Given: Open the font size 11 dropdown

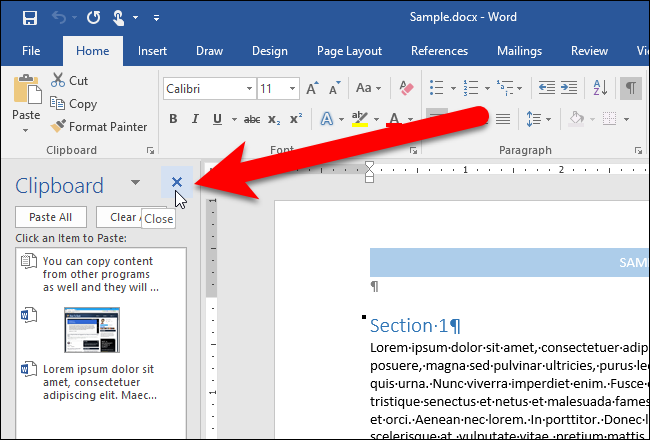Looking at the screenshot, I should pyautogui.click(x=292, y=88).
